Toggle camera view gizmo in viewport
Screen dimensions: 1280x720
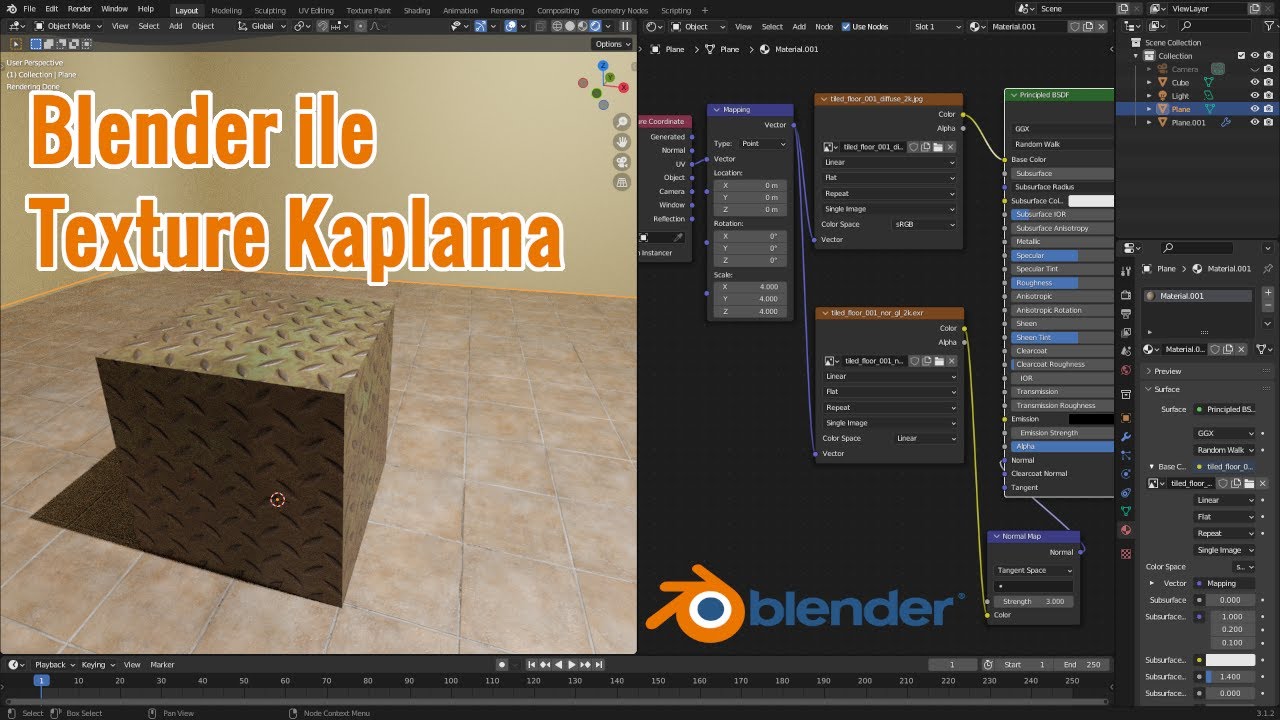[622, 162]
